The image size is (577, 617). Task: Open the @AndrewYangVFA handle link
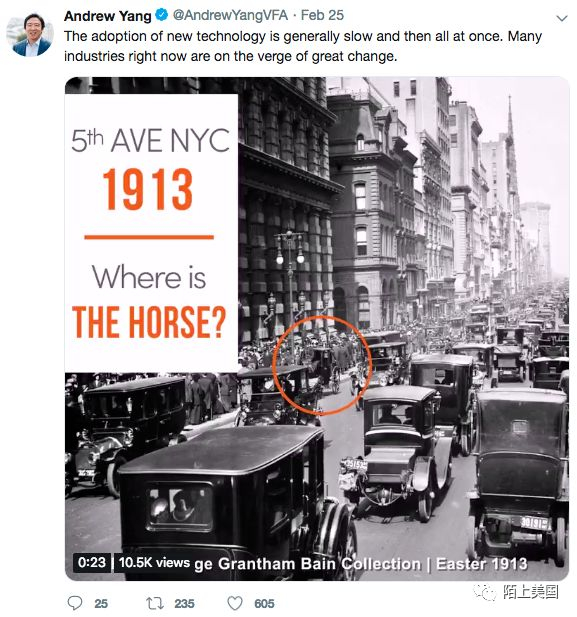pos(230,15)
